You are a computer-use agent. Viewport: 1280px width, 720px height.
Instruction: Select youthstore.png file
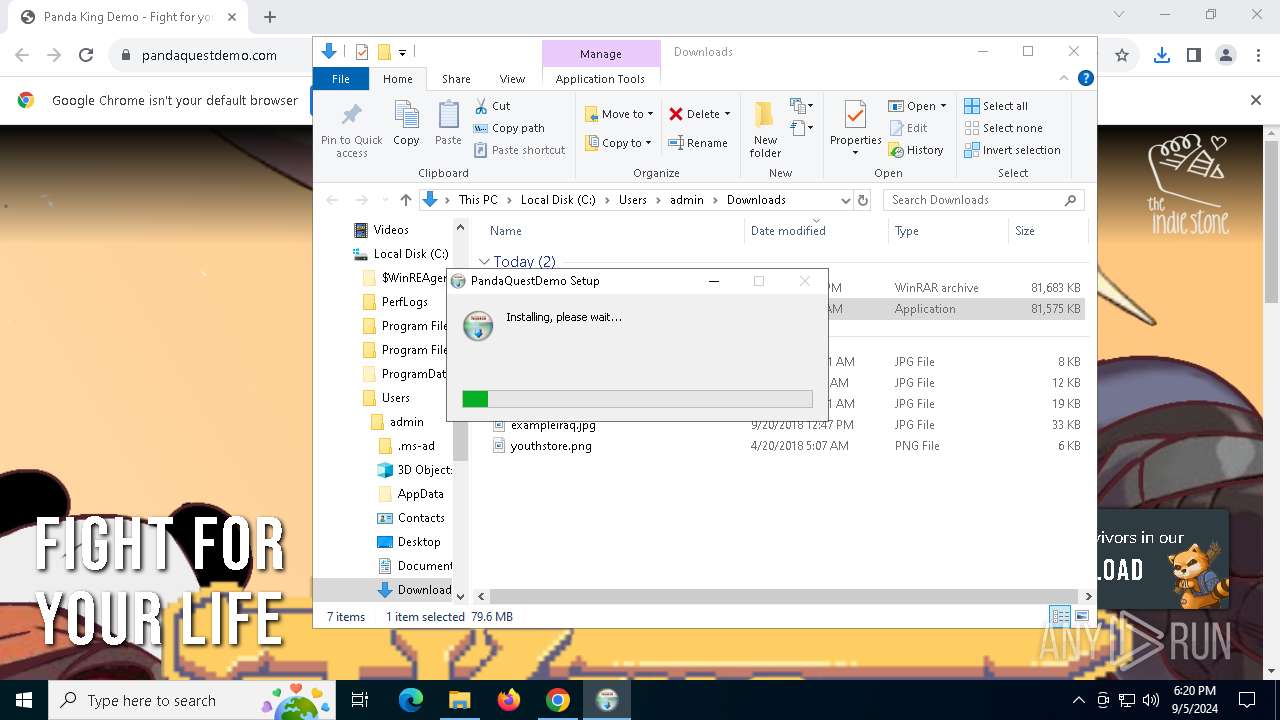point(551,446)
